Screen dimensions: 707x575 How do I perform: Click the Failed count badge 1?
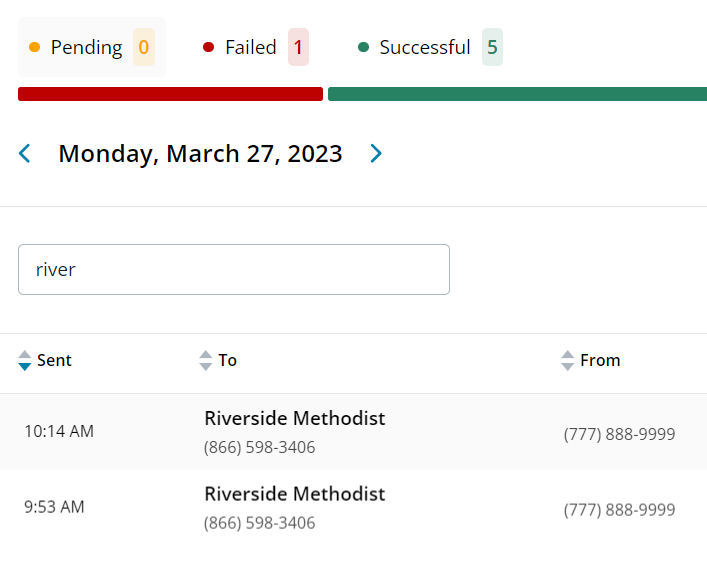[298, 47]
